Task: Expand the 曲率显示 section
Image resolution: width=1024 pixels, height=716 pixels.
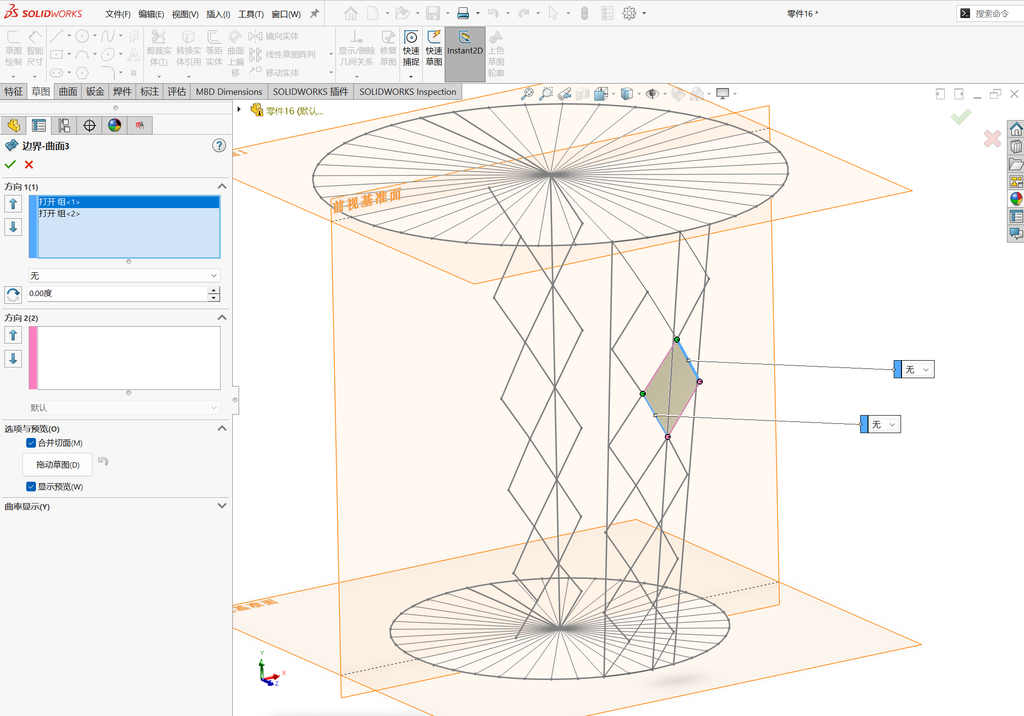Action: click(x=222, y=506)
